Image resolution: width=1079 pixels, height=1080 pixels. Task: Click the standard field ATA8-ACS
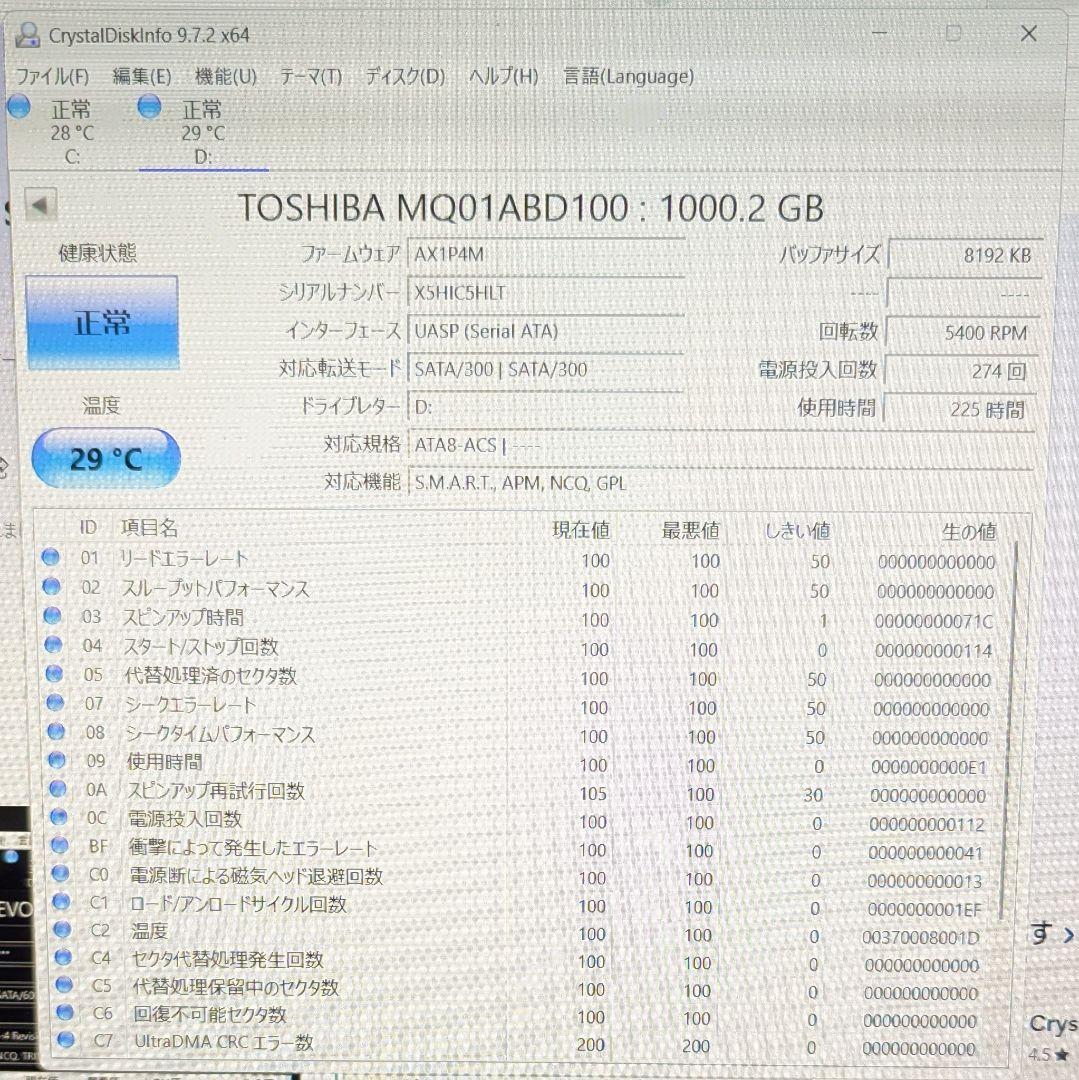point(721,445)
